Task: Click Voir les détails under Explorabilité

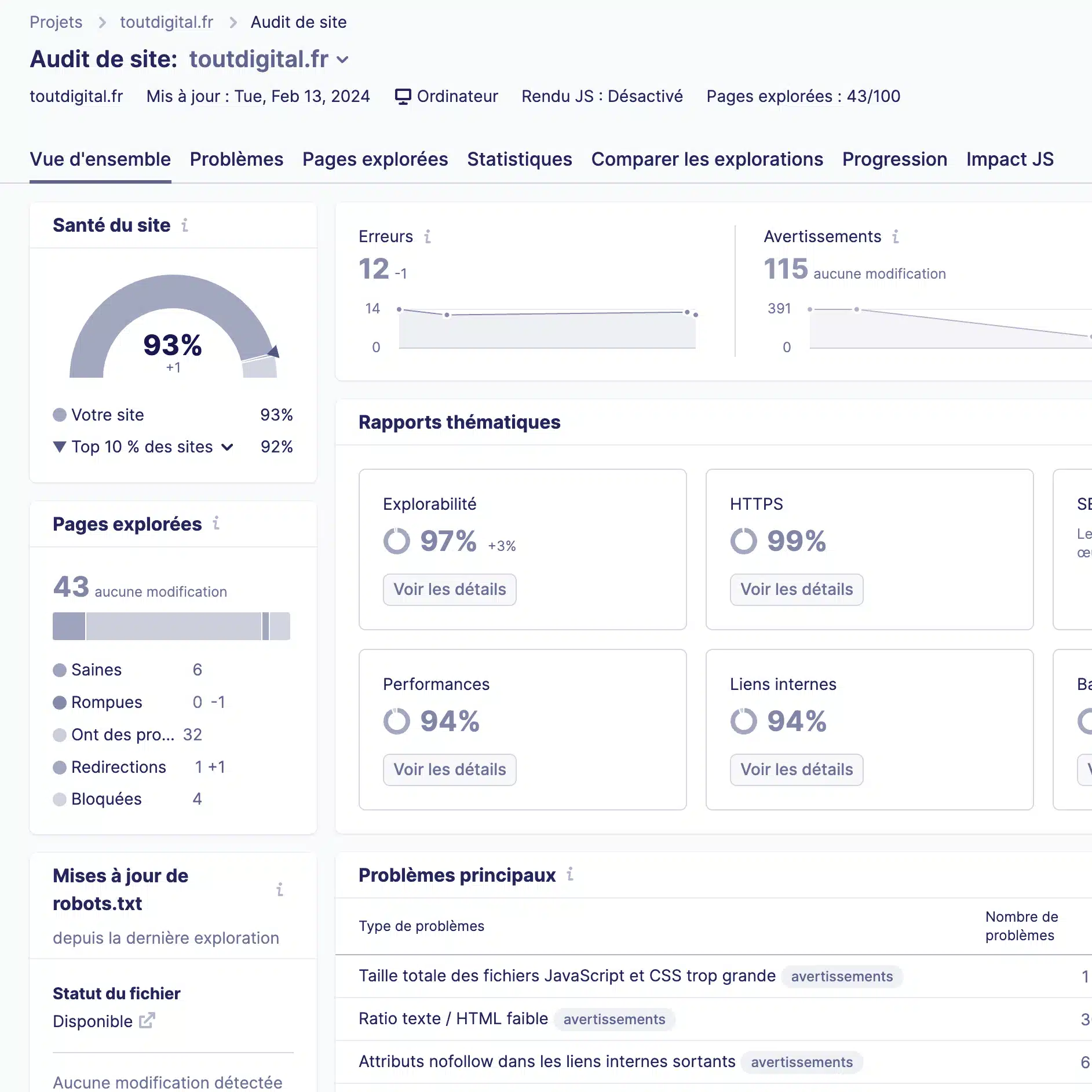Action: point(450,590)
